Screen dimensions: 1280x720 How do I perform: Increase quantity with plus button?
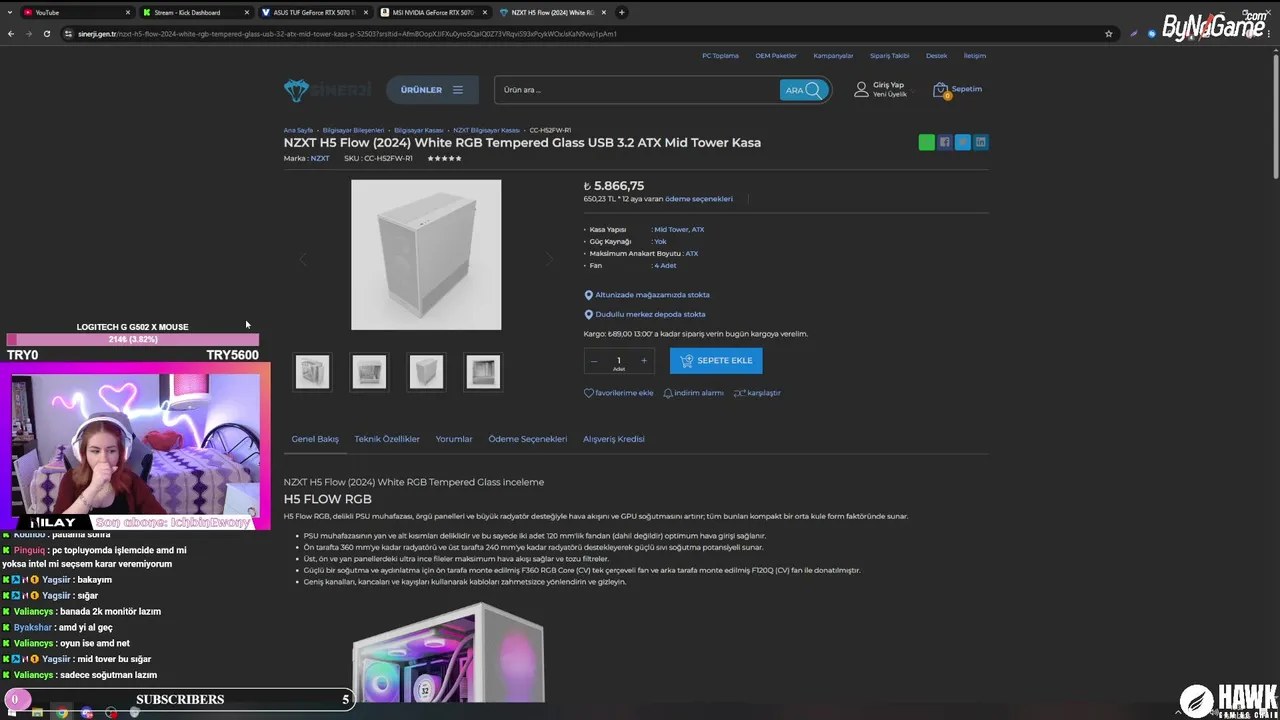coord(644,361)
